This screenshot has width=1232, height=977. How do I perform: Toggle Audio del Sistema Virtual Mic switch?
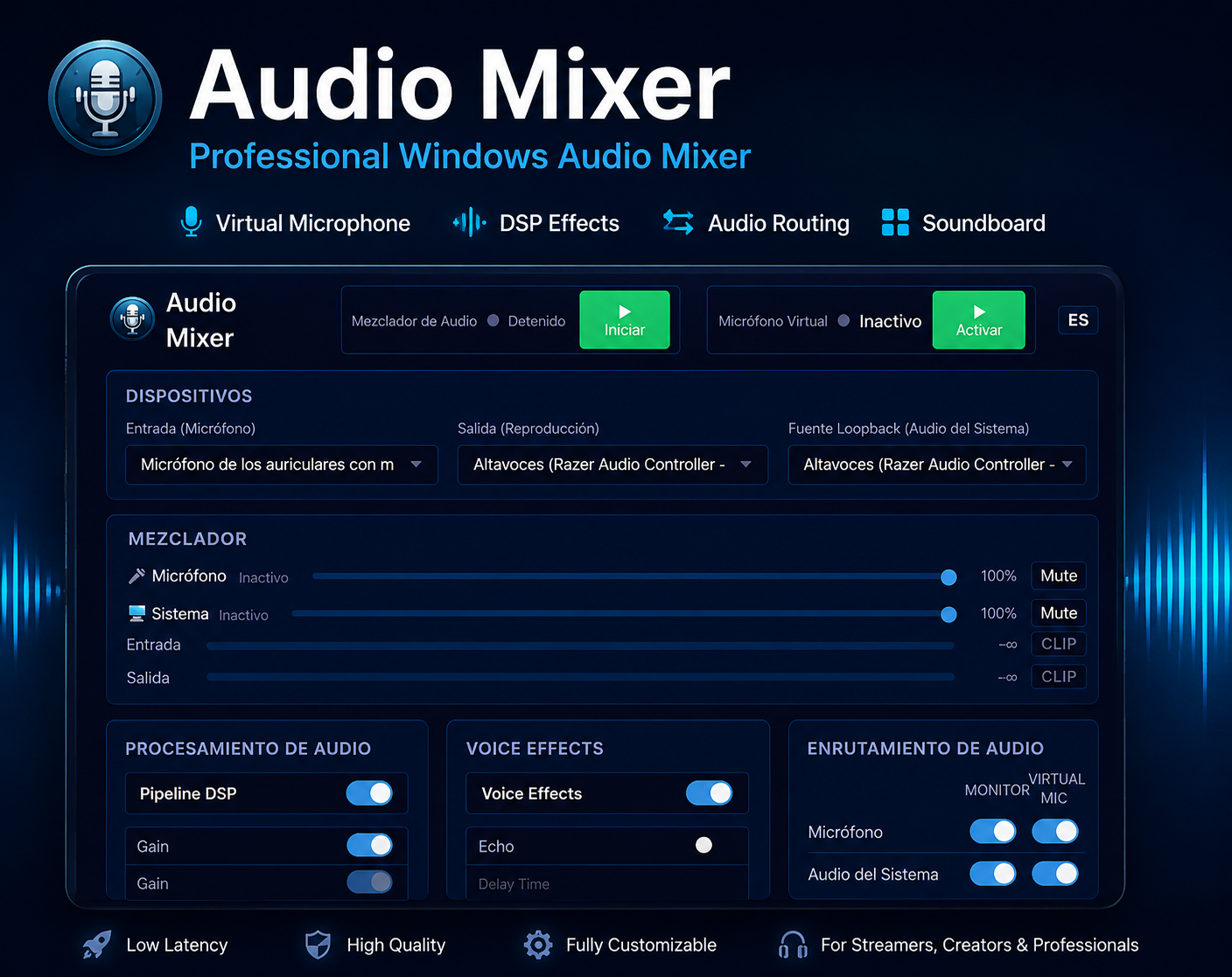coord(1055,873)
